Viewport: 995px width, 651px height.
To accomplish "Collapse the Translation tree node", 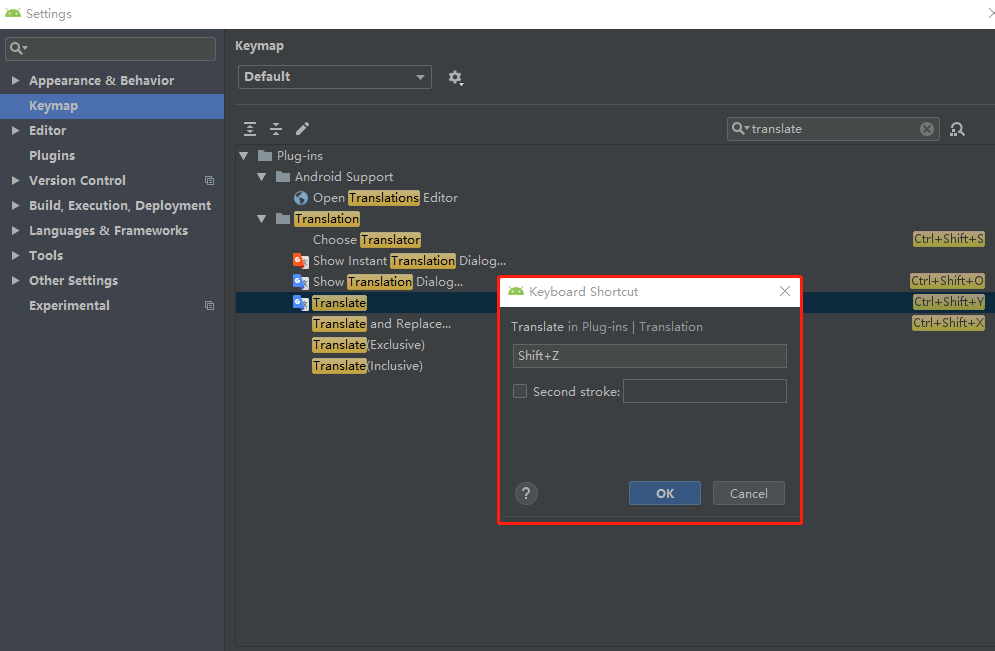I will point(261,219).
